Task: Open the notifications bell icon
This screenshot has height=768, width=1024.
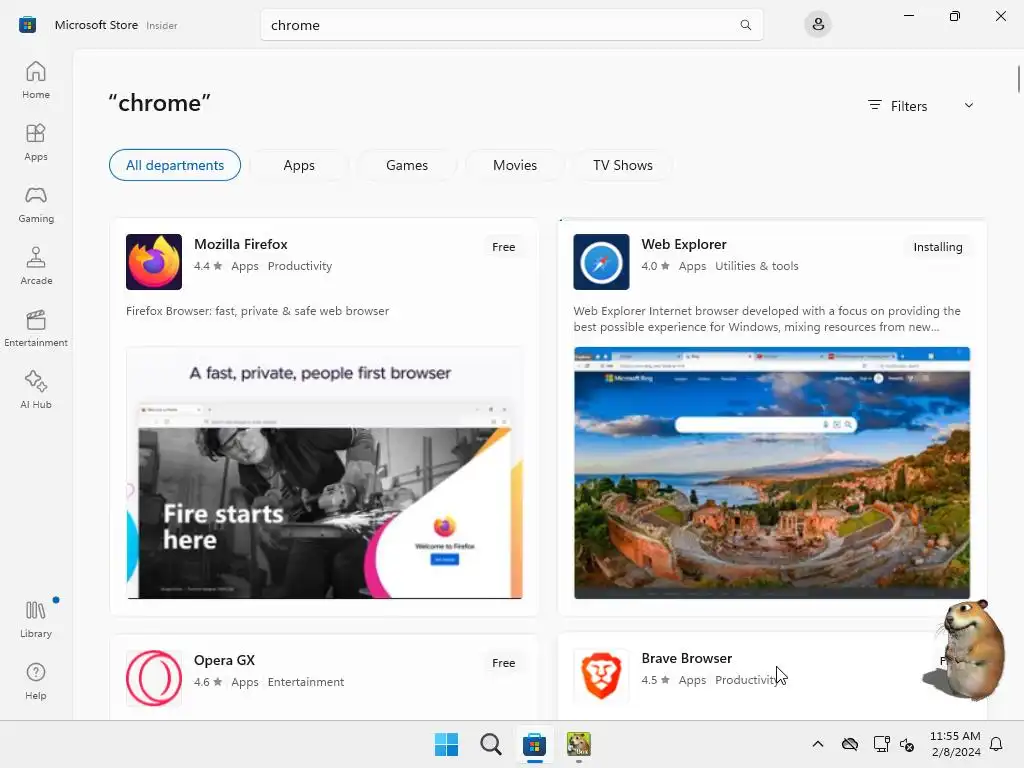Action: point(996,744)
